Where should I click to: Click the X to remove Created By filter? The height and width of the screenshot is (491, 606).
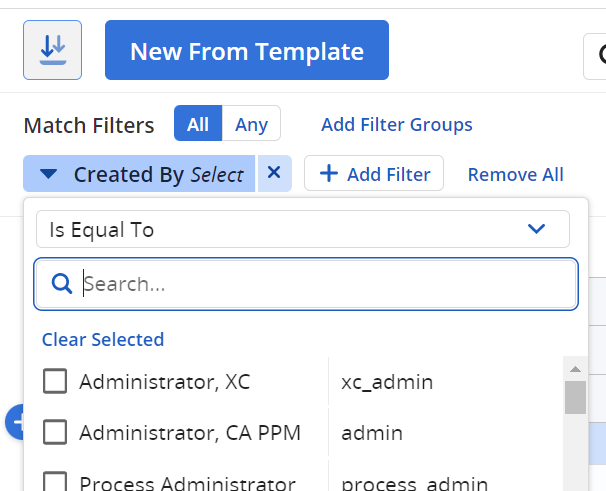tap(274, 174)
